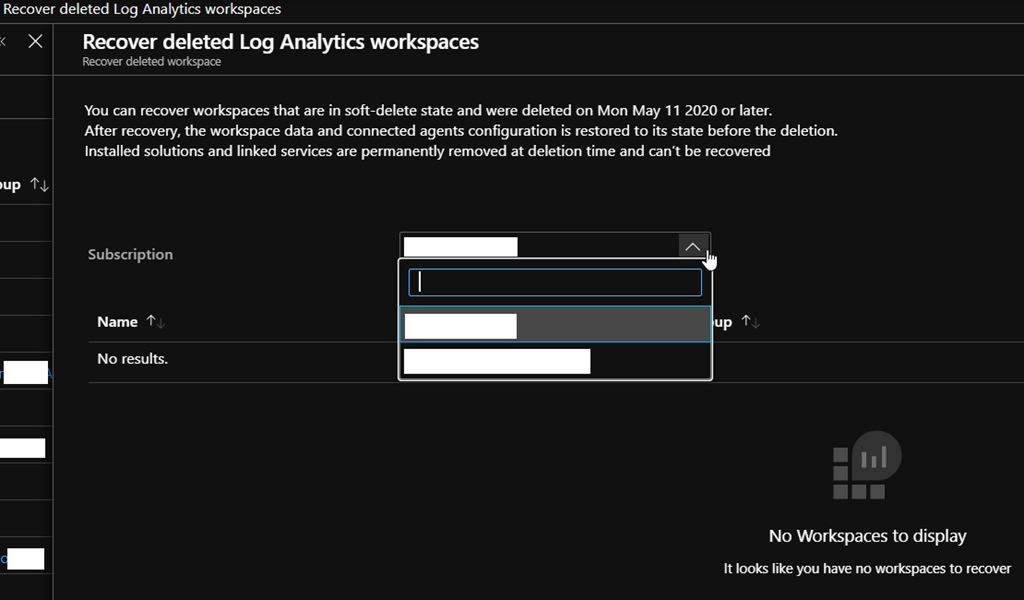Close the Recover deleted workspaces panel
1024x600 pixels.
coord(35,42)
